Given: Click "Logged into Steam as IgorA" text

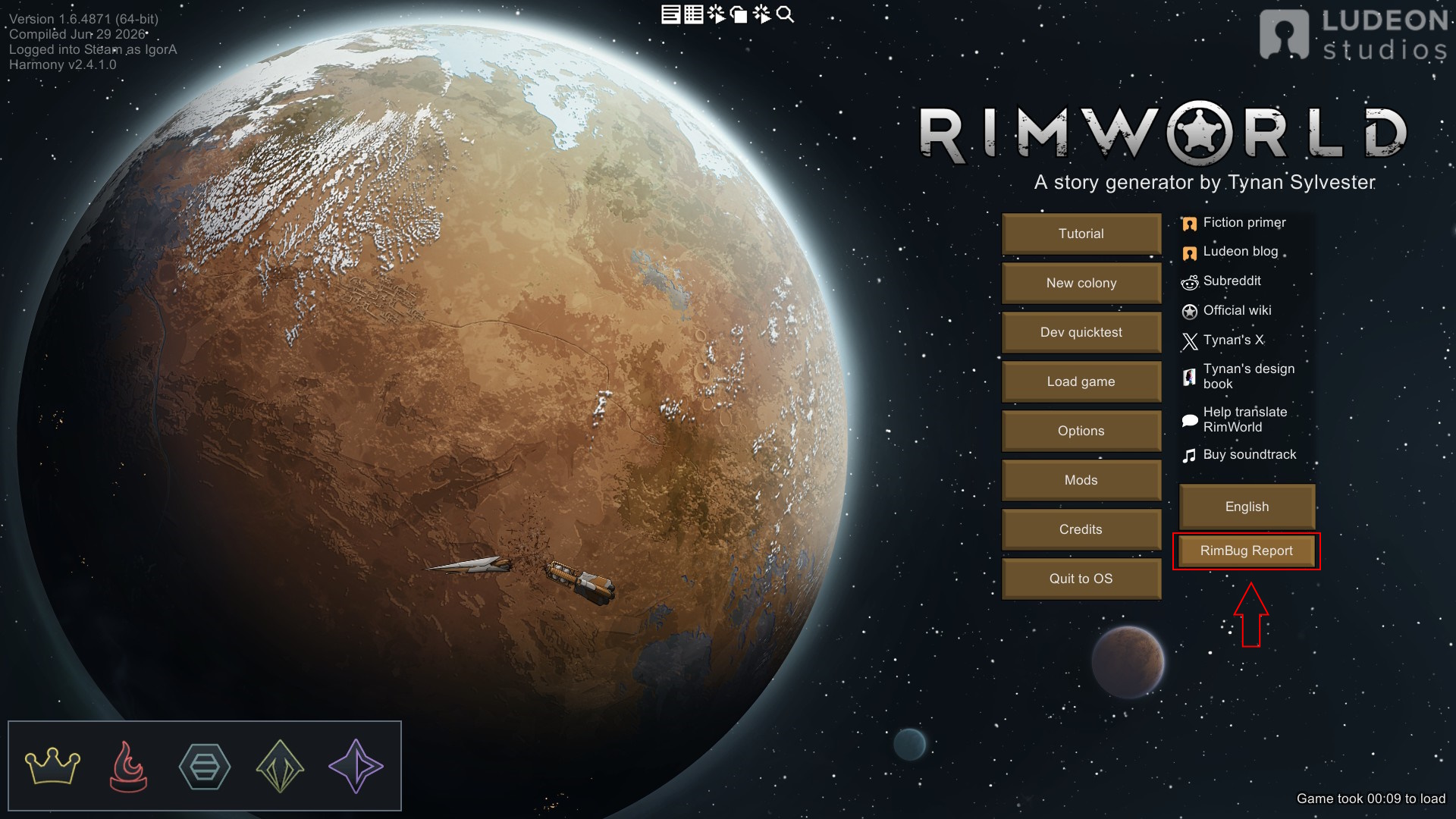Looking at the screenshot, I should pyautogui.click(x=93, y=49).
